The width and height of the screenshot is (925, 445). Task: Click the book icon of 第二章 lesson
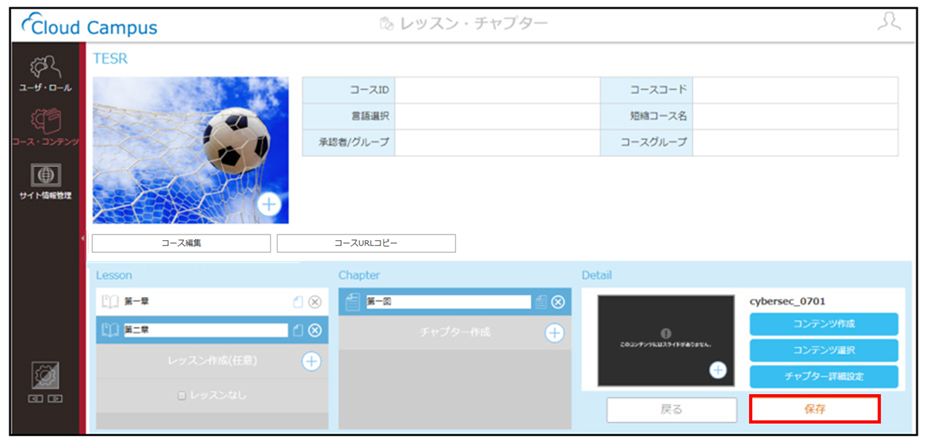click(110, 330)
